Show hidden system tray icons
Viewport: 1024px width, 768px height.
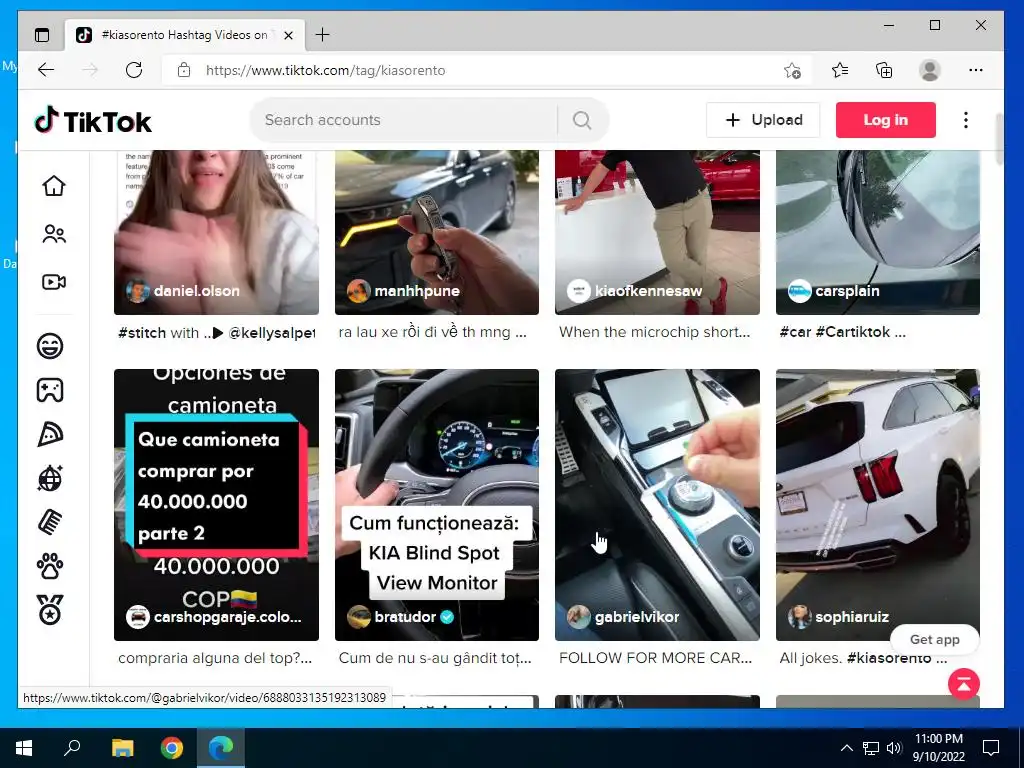(846, 748)
